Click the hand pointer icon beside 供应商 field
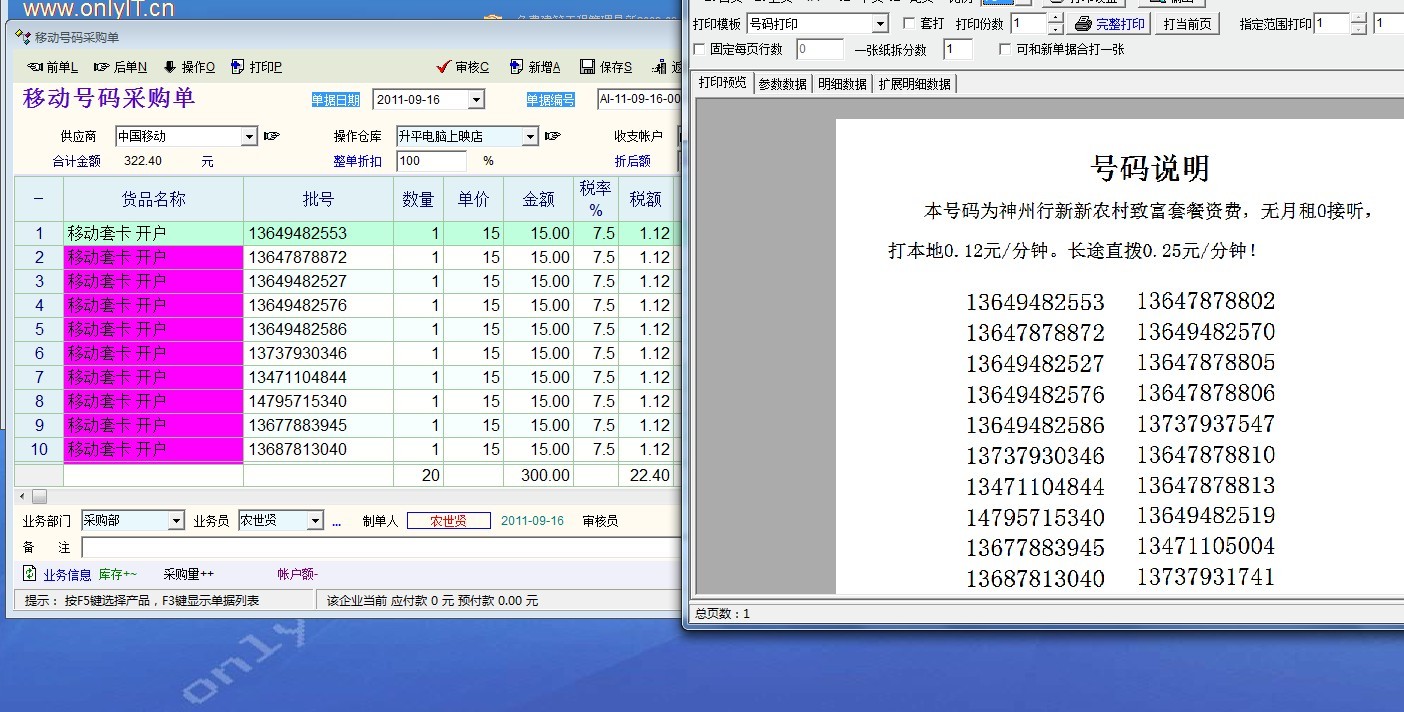This screenshot has width=1404, height=712. 271,136
